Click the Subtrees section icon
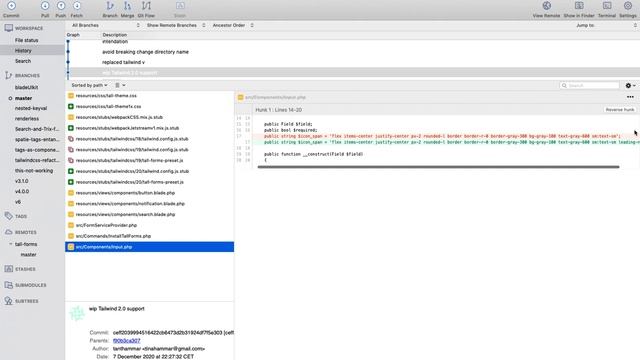 tap(9, 301)
